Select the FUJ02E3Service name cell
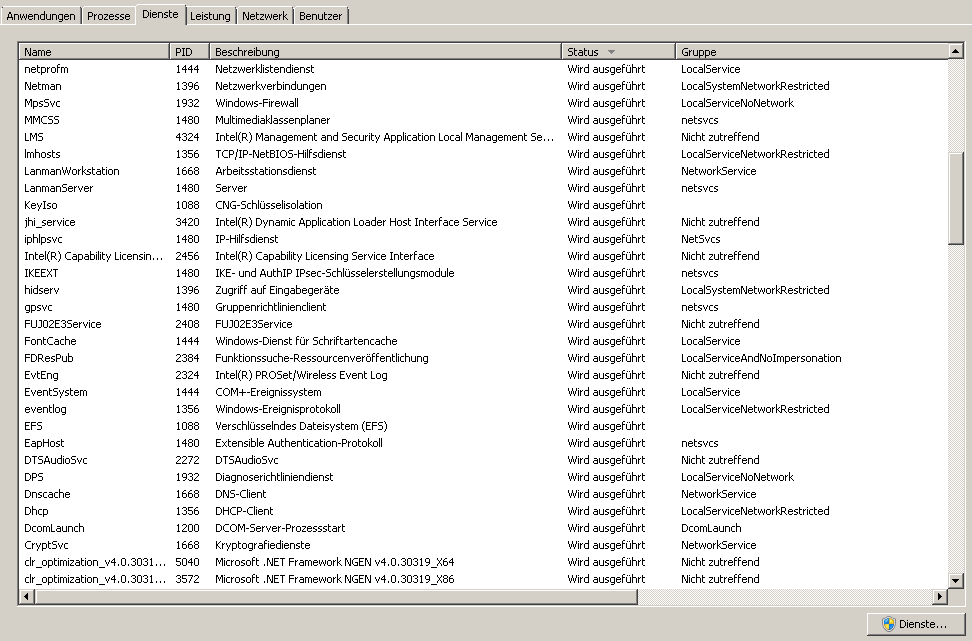The height and width of the screenshot is (641, 972). [x=63, y=324]
